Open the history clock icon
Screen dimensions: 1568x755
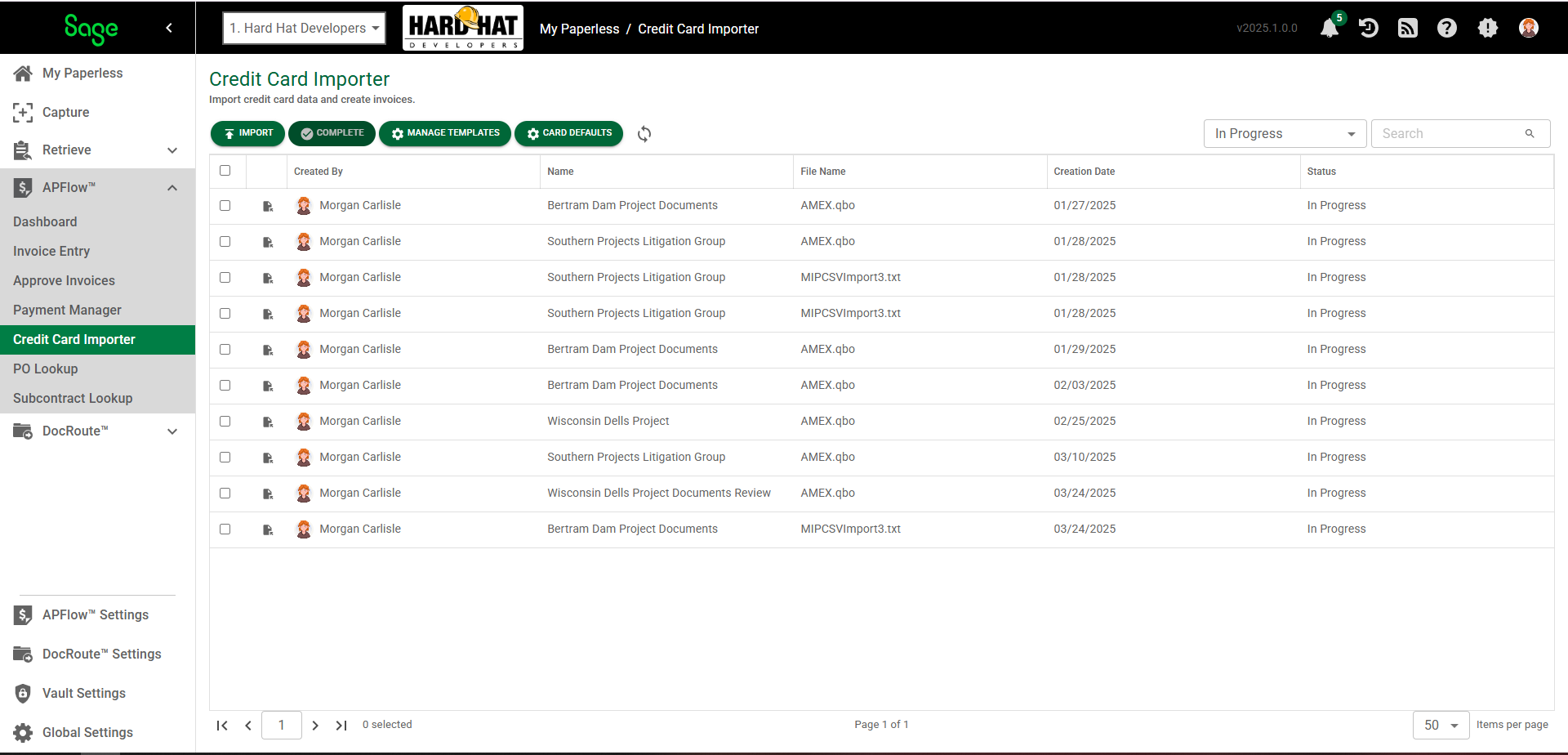click(x=1369, y=29)
